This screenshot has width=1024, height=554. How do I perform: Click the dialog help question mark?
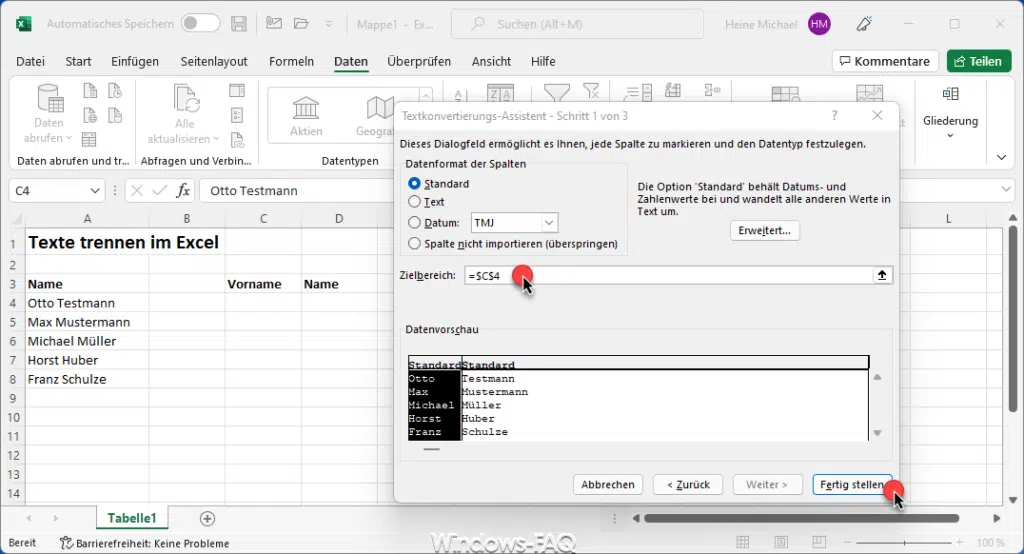pos(834,116)
